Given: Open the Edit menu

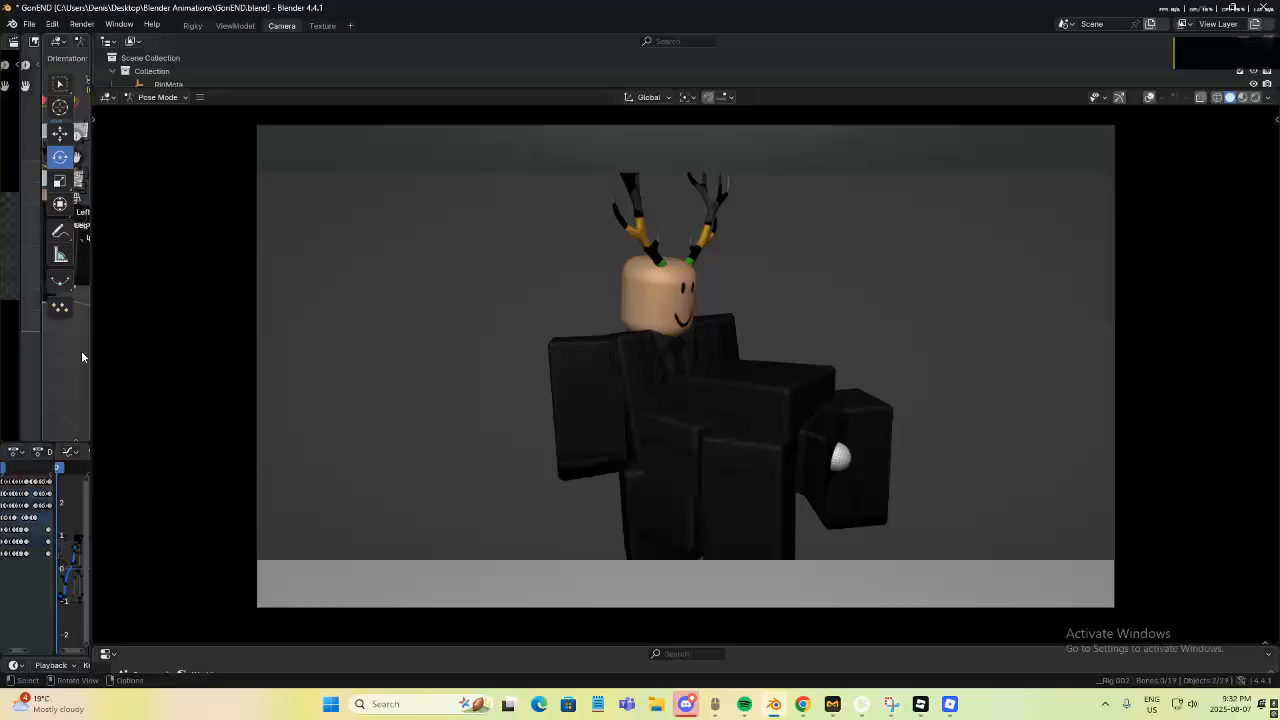Looking at the screenshot, I should point(52,25).
